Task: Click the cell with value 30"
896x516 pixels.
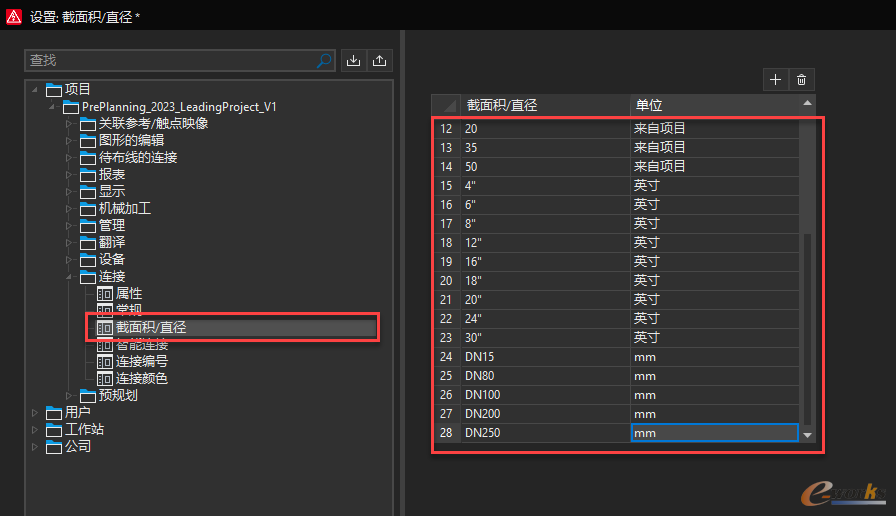Action: (x=545, y=338)
